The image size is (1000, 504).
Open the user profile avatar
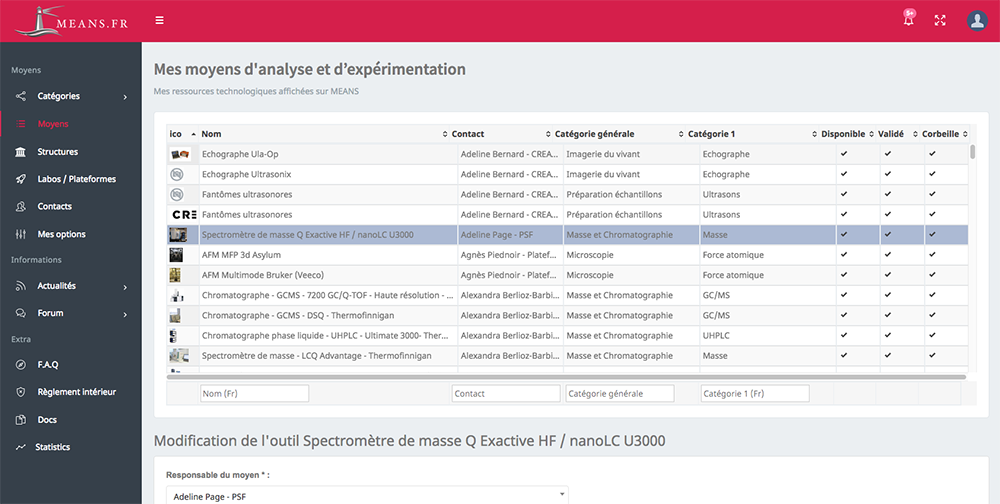(977, 20)
